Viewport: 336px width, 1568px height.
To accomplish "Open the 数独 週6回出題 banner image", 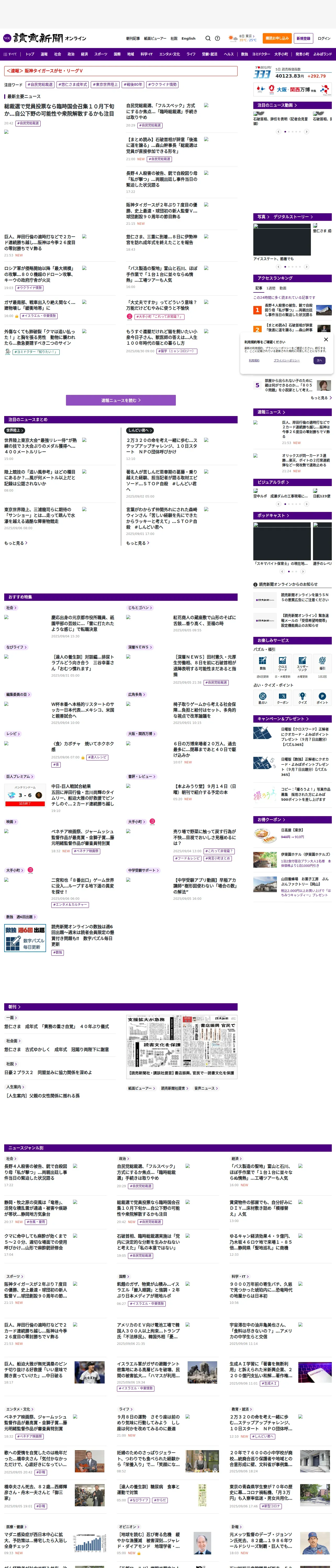I will (25, 938).
